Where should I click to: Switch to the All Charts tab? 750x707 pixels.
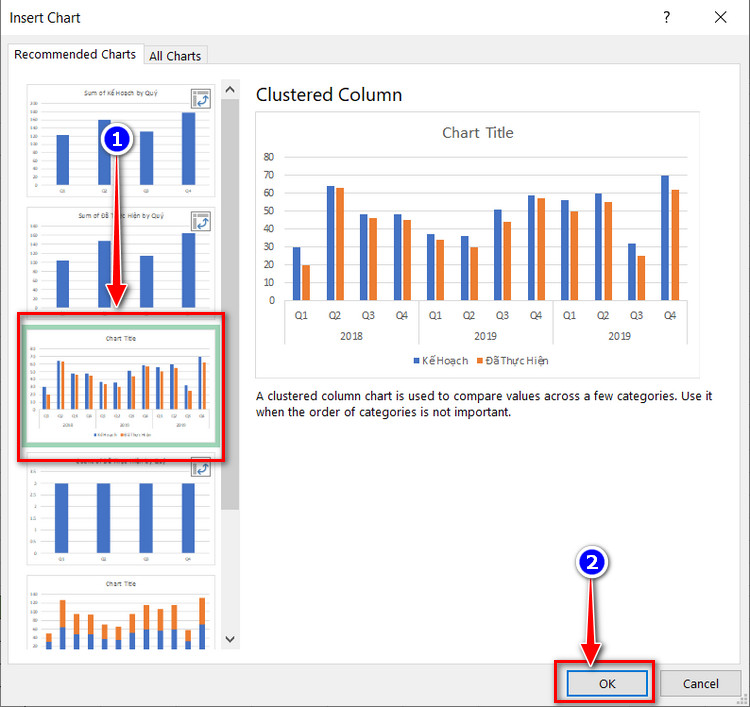pos(175,56)
